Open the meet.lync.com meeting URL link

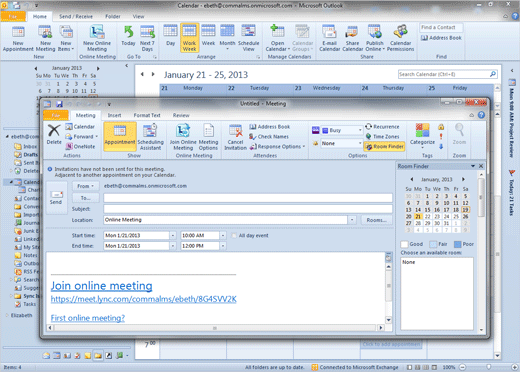coord(144,299)
